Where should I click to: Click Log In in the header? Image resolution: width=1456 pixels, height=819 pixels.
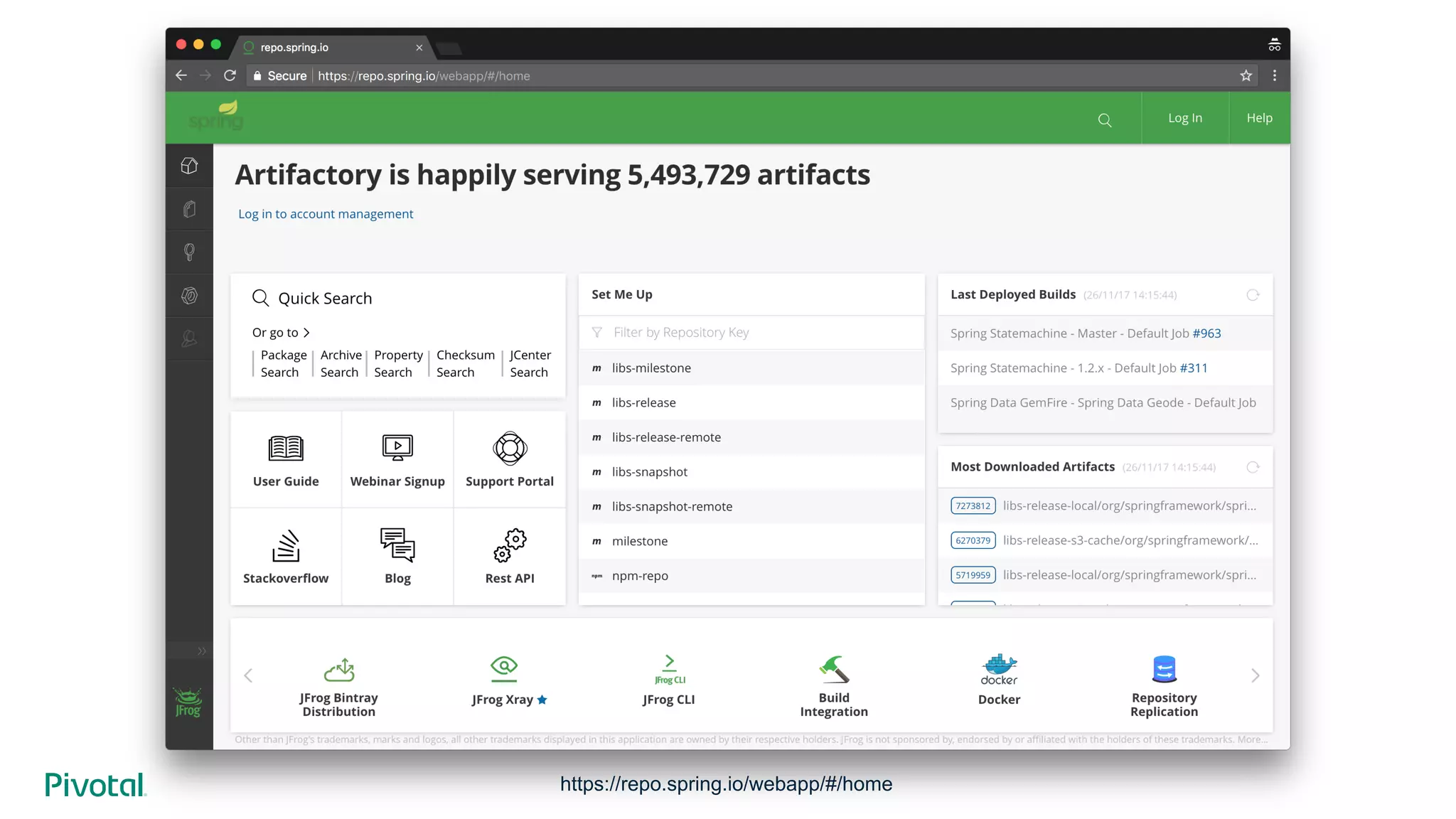(1185, 118)
